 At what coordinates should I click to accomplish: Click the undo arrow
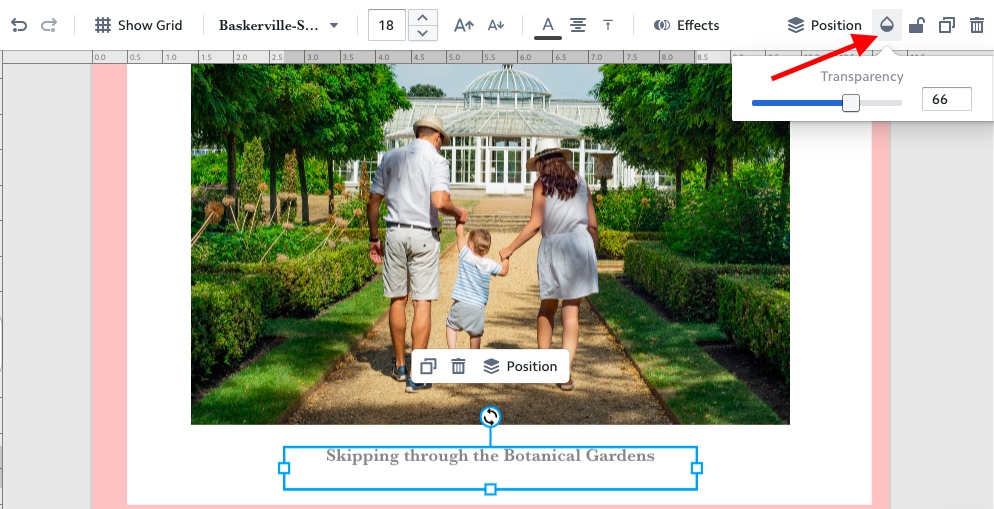(x=20, y=25)
